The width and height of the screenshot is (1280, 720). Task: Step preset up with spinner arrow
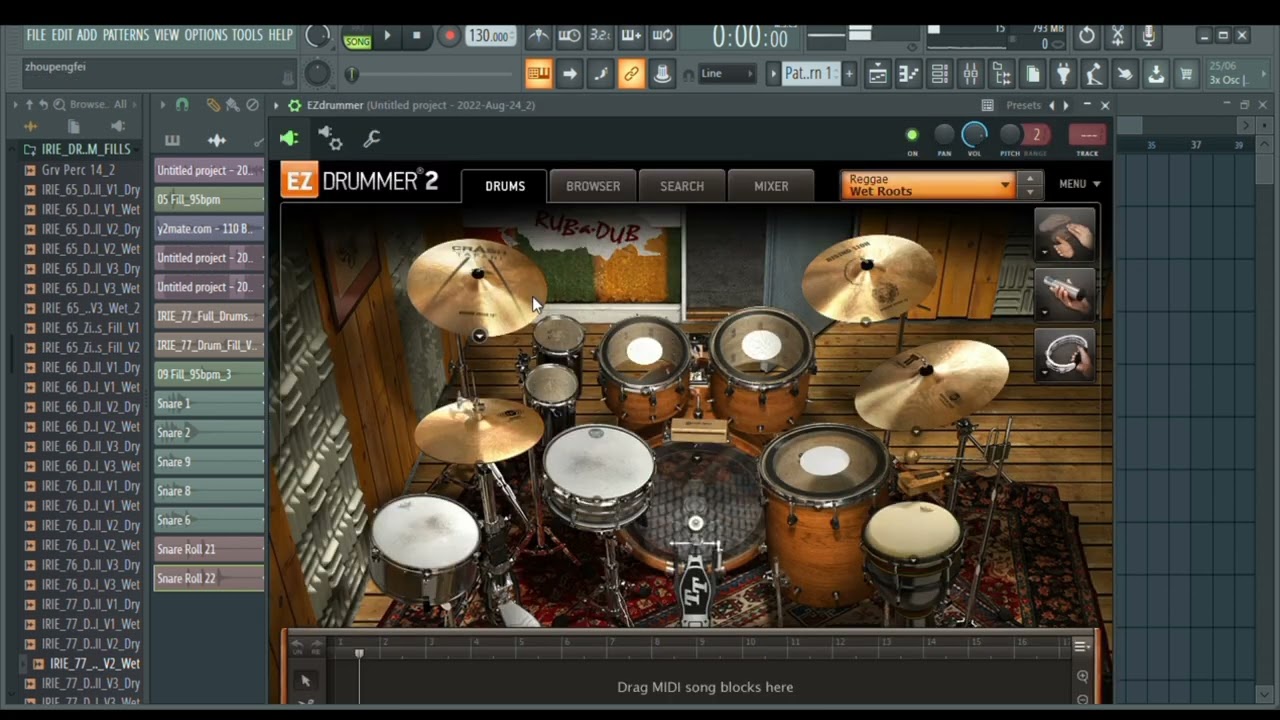[1030, 179]
